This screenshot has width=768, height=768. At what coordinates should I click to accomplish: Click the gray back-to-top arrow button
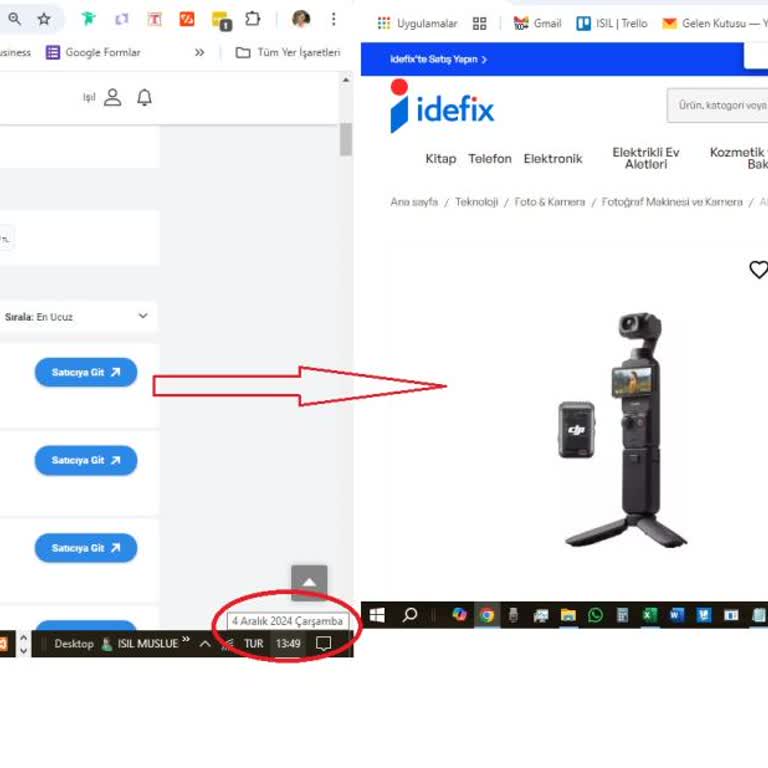(x=310, y=581)
